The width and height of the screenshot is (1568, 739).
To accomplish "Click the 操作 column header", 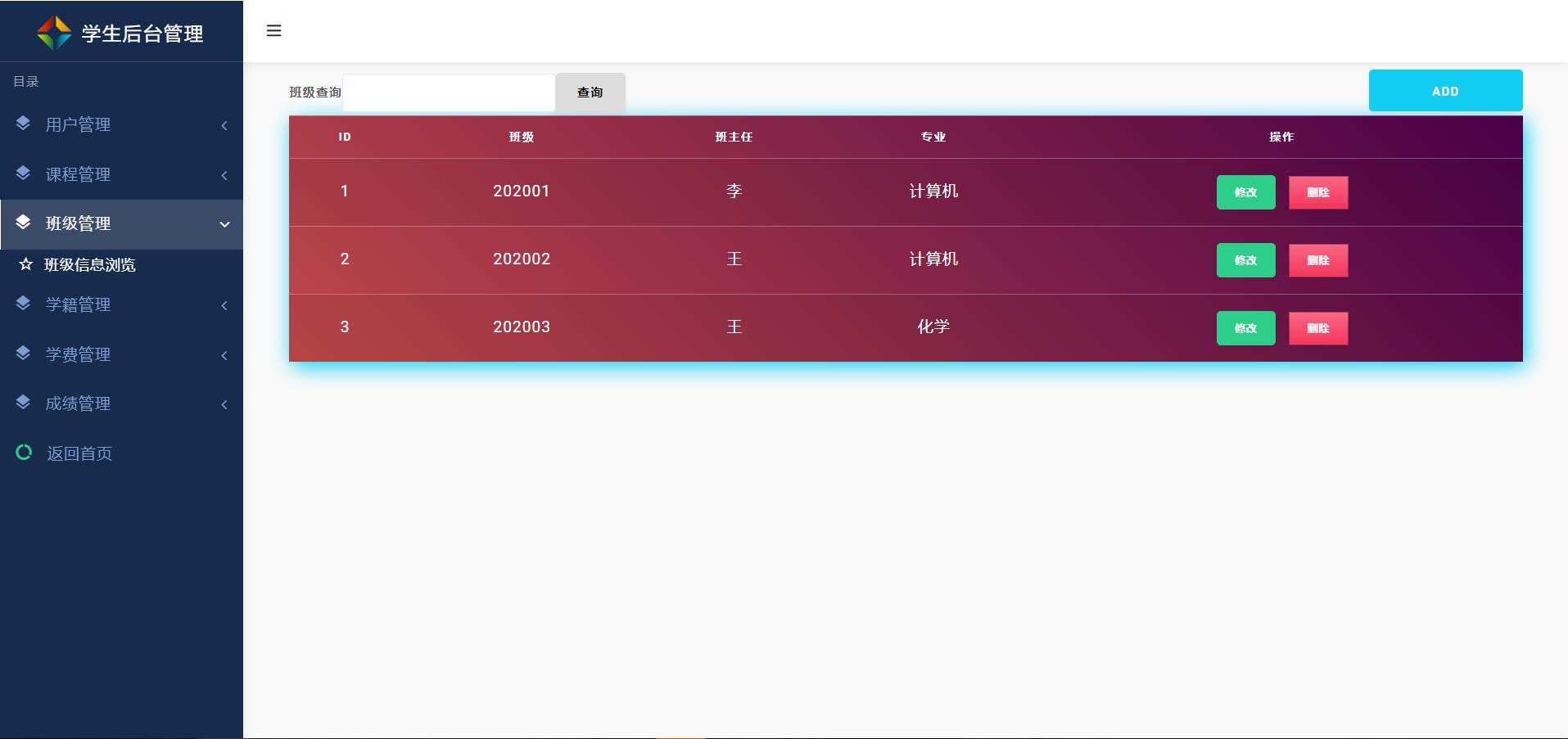I will click(1281, 137).
